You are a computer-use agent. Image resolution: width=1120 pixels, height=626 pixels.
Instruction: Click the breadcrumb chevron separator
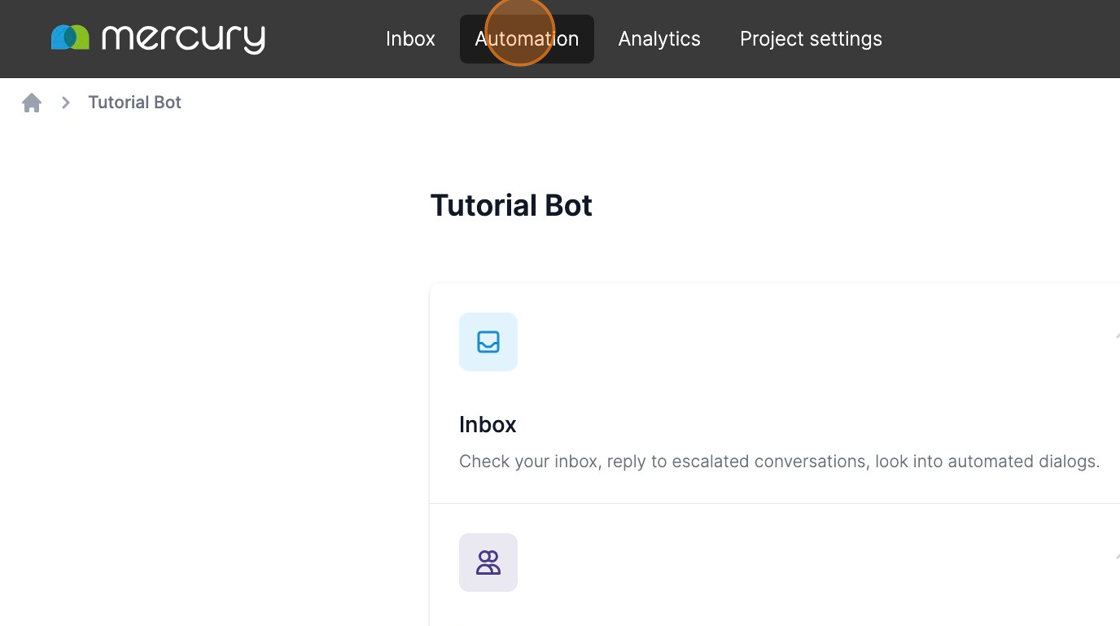click(65, 103)
